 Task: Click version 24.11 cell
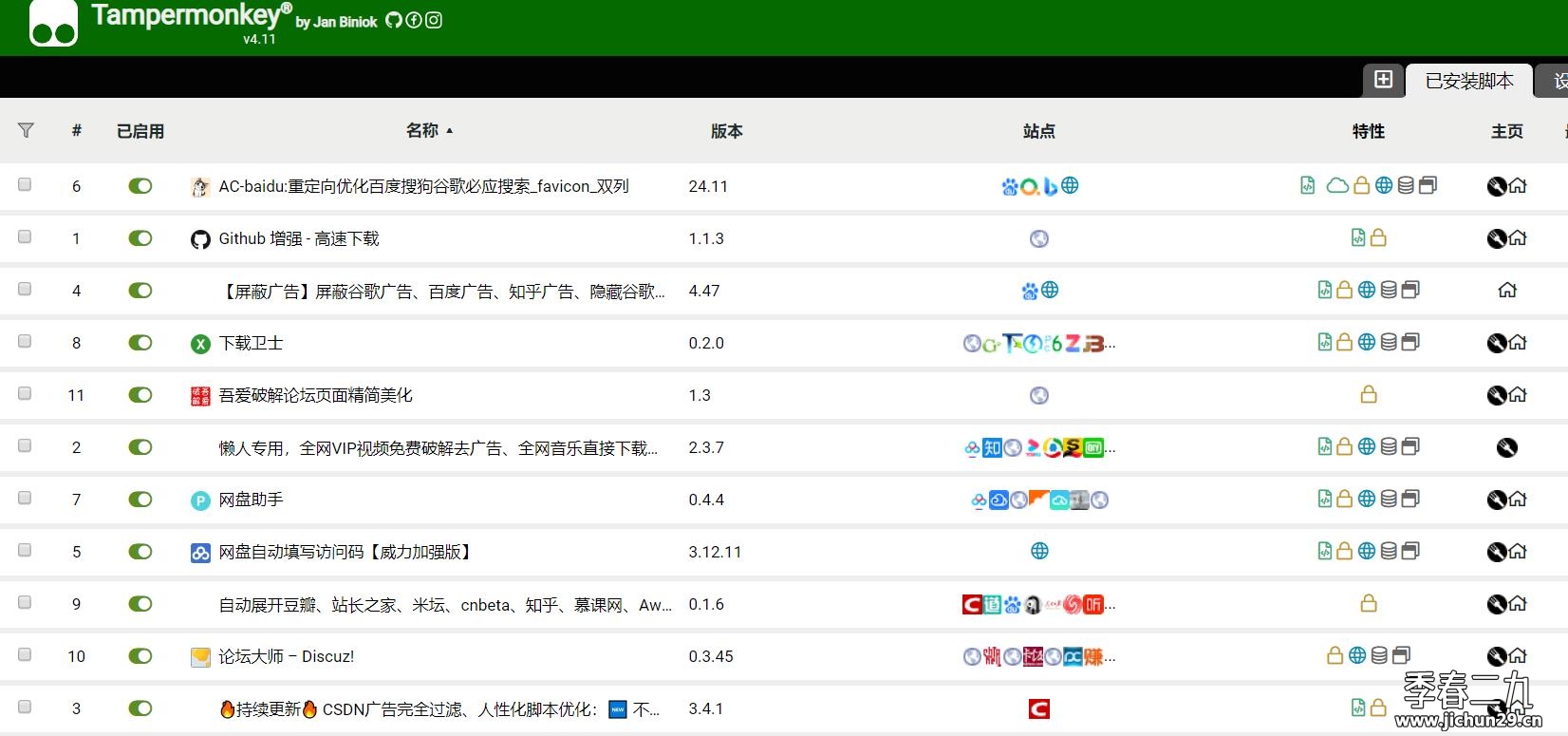[x=708, y=186]
